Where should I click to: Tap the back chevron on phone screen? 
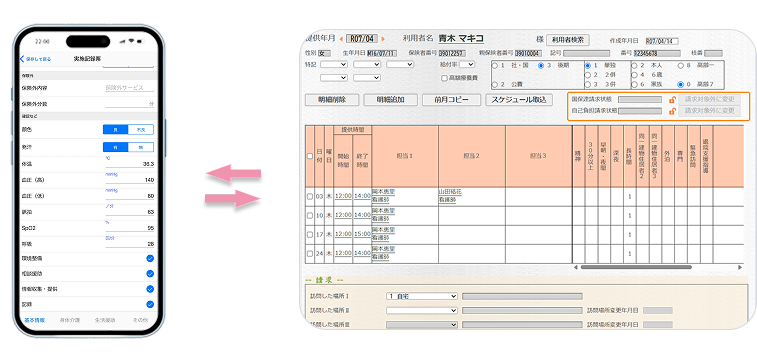click(22, 59)
